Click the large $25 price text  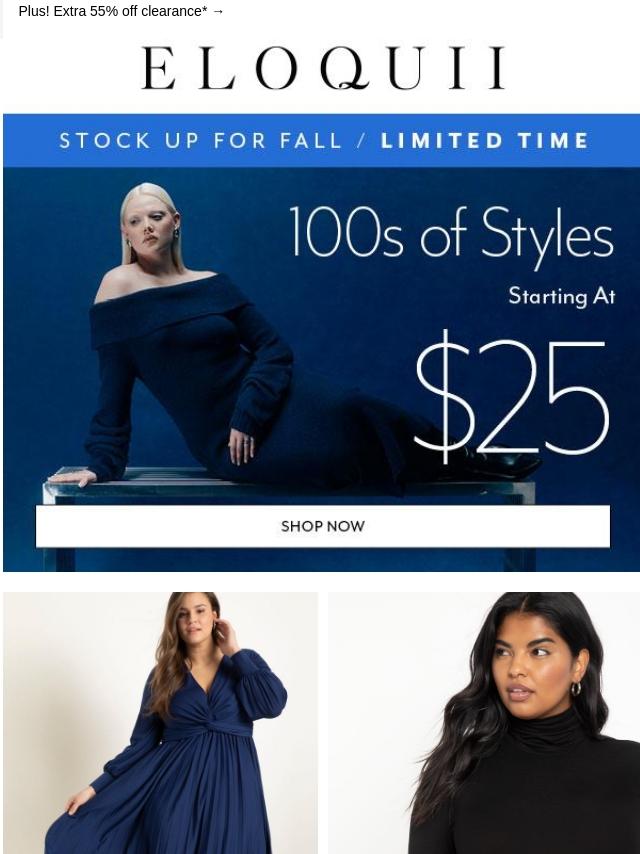(511, 396)
